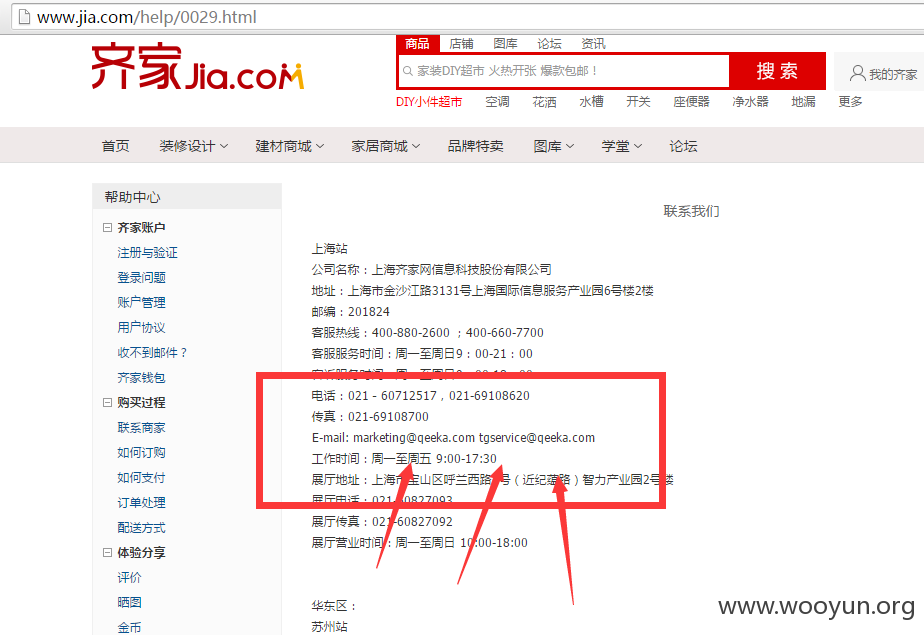Collapse the 体验分享 tree section
This screenshot has height=635, width=924.
[x=107, y=553]
